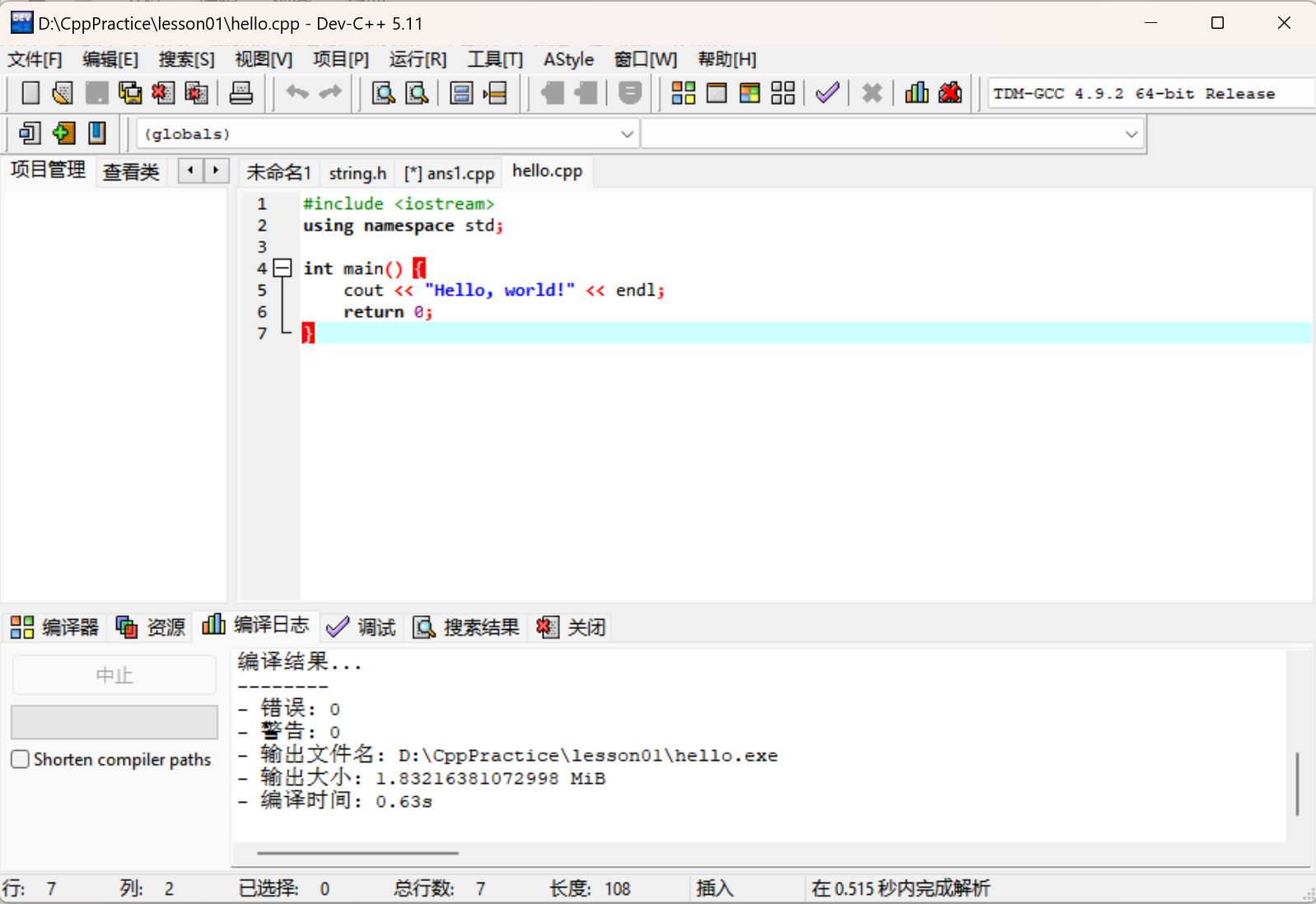The width and height of the screenshot is (1316, 904).
Task: Open the 资源 bottom panel tab
Action: [x=151, y=627]
